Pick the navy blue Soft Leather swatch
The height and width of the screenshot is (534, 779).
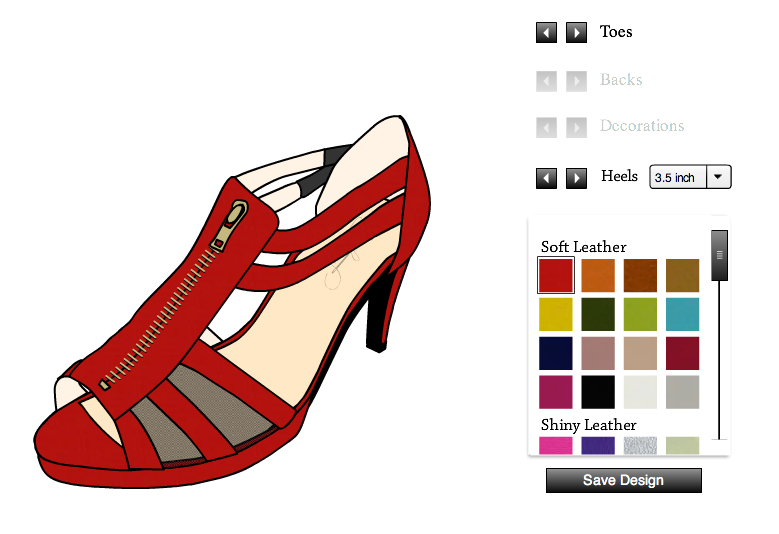tap(556, 353)
